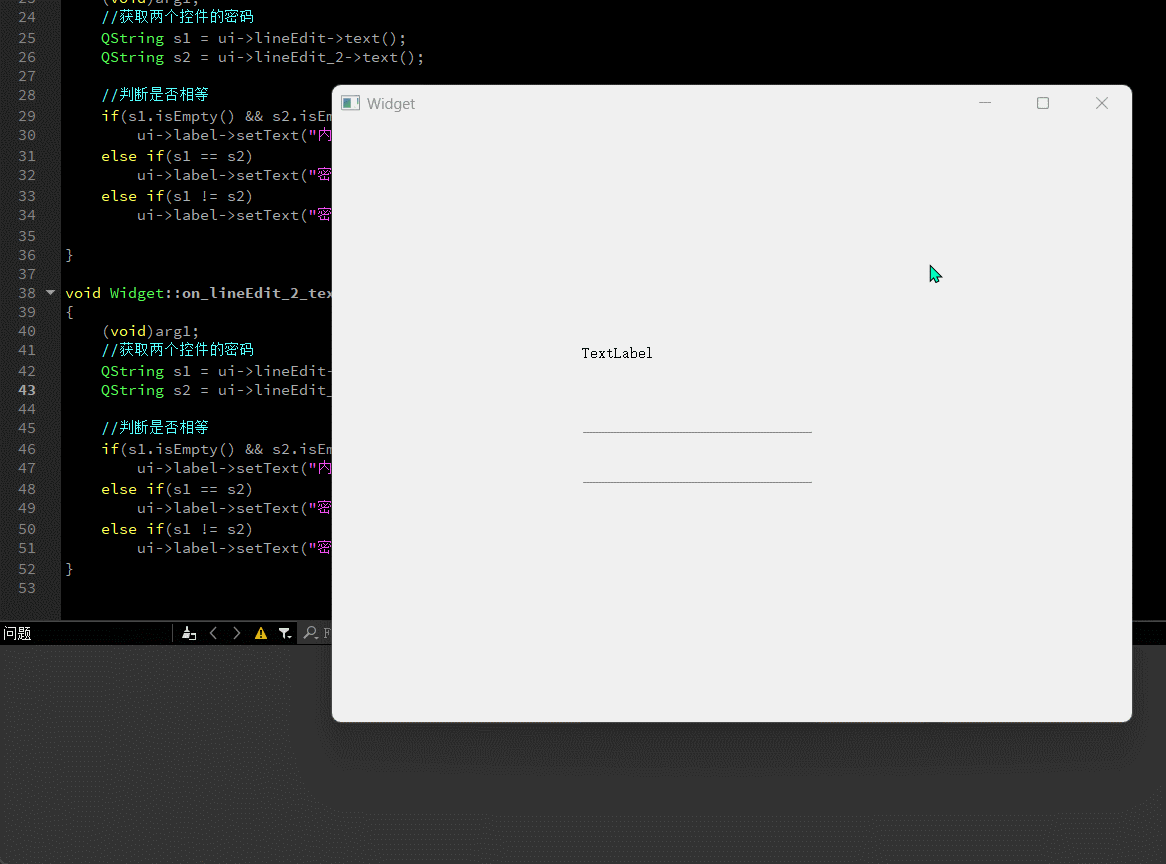The image size is (1166, 864).
Task: Click the //判断是否相等 comment on line 28
Action: coord(155,94)
